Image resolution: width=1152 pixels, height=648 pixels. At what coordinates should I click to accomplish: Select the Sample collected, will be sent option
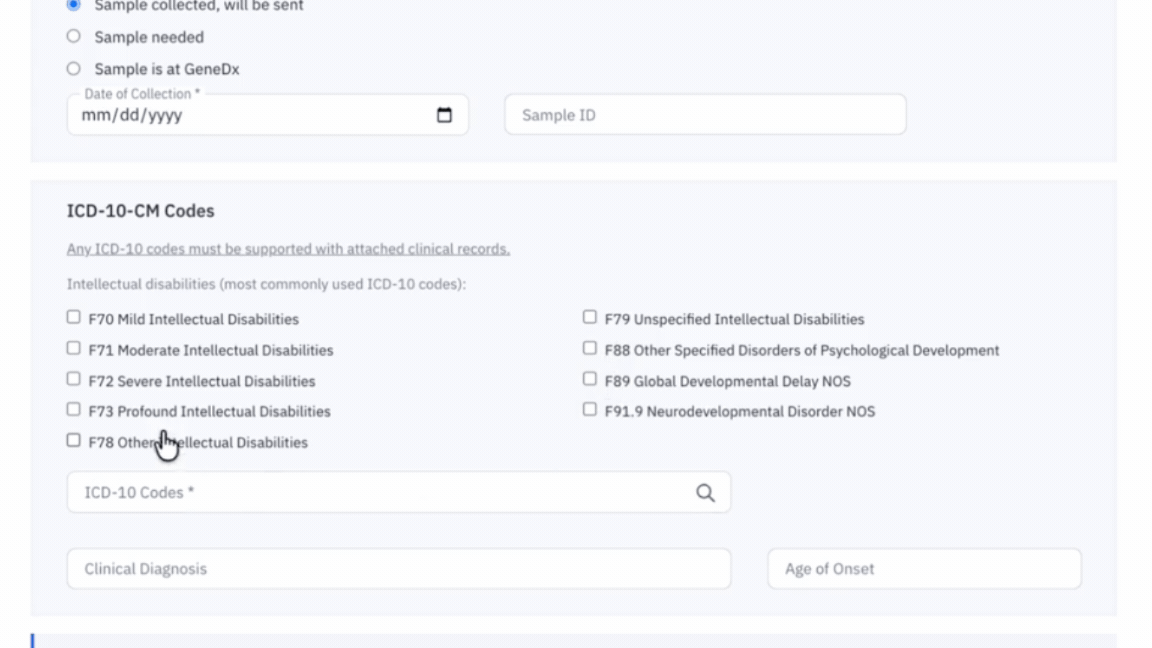[73, 5]
